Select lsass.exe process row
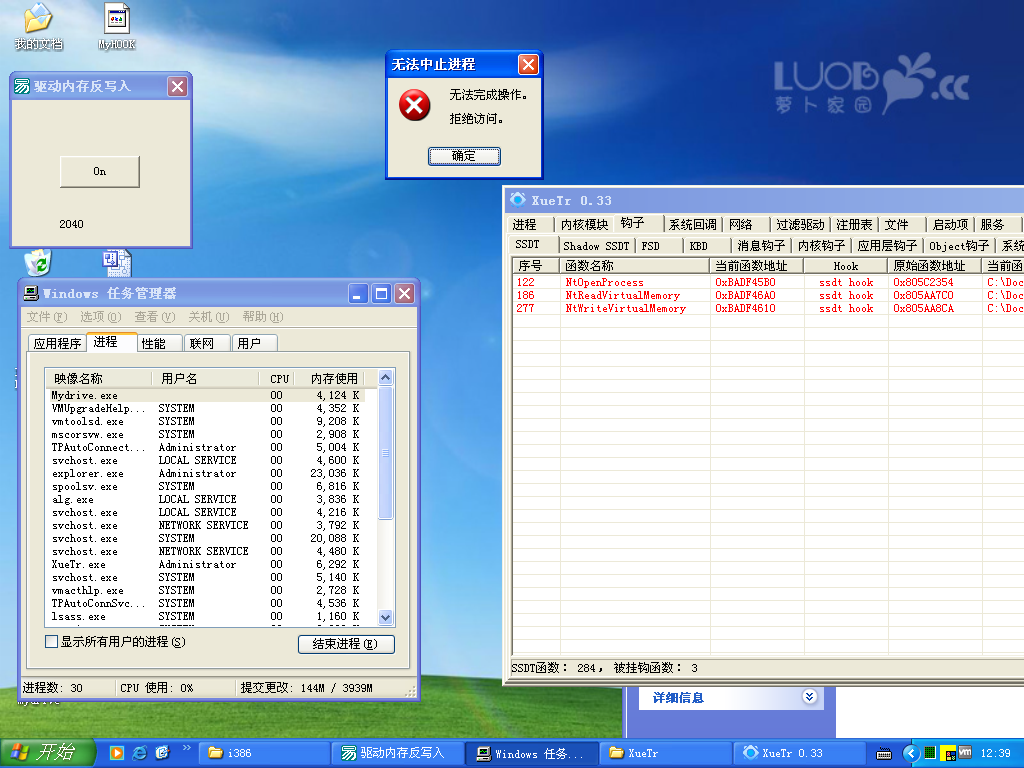Screen dimensions: 1024x768 (207, 616)
